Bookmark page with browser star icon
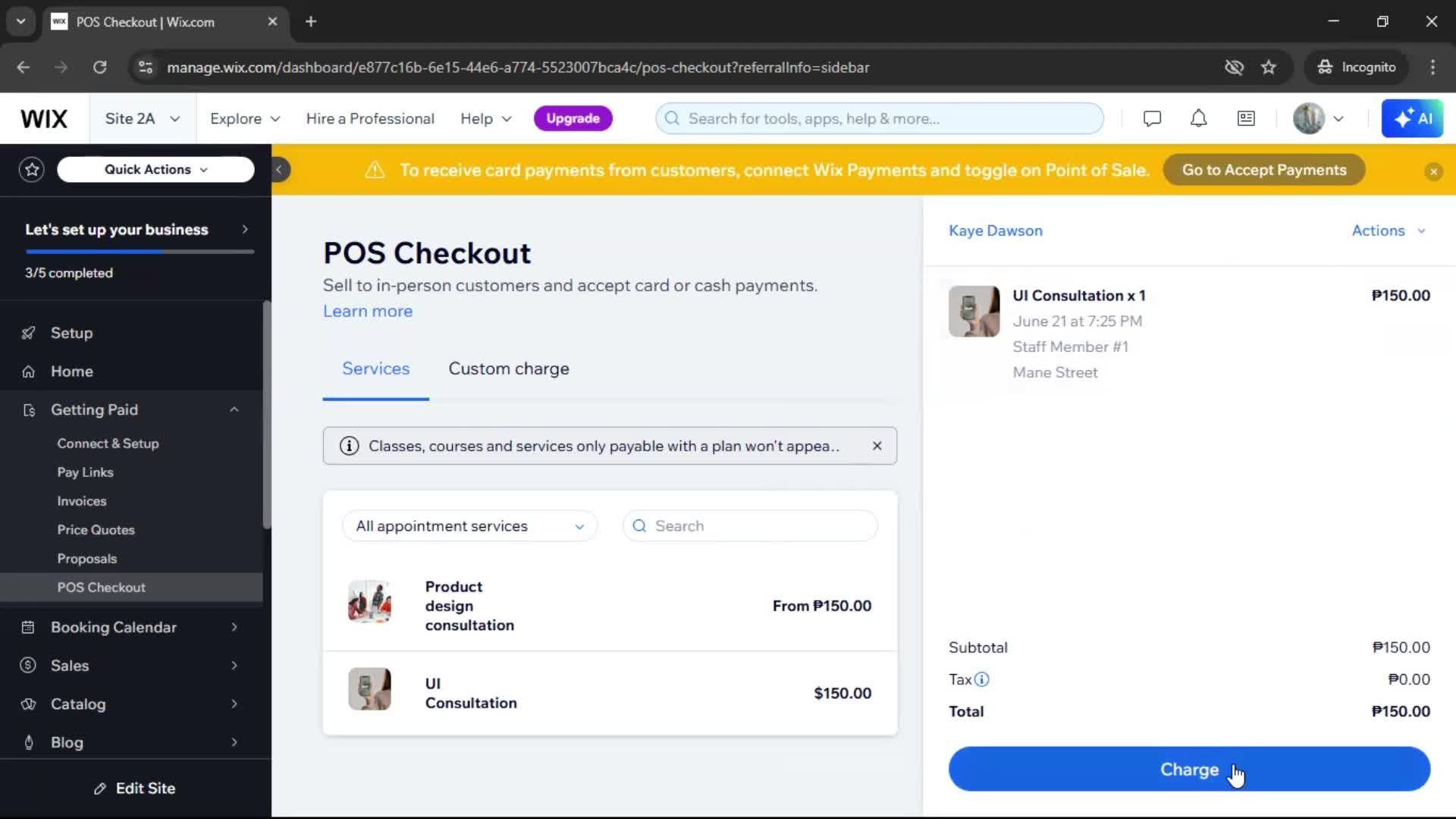 coord(1269,67)
